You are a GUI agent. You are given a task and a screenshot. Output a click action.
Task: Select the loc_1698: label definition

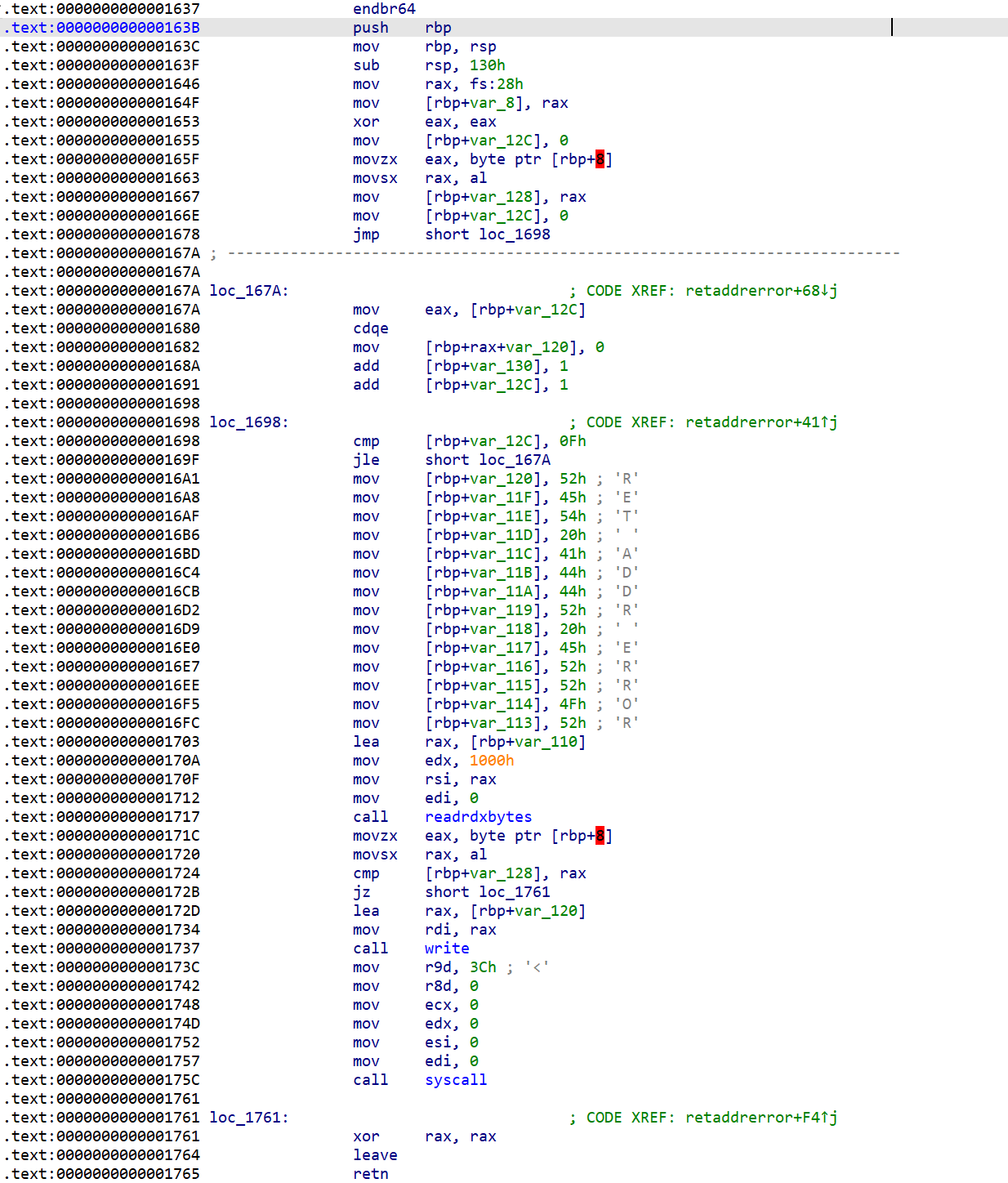(248, 422)
